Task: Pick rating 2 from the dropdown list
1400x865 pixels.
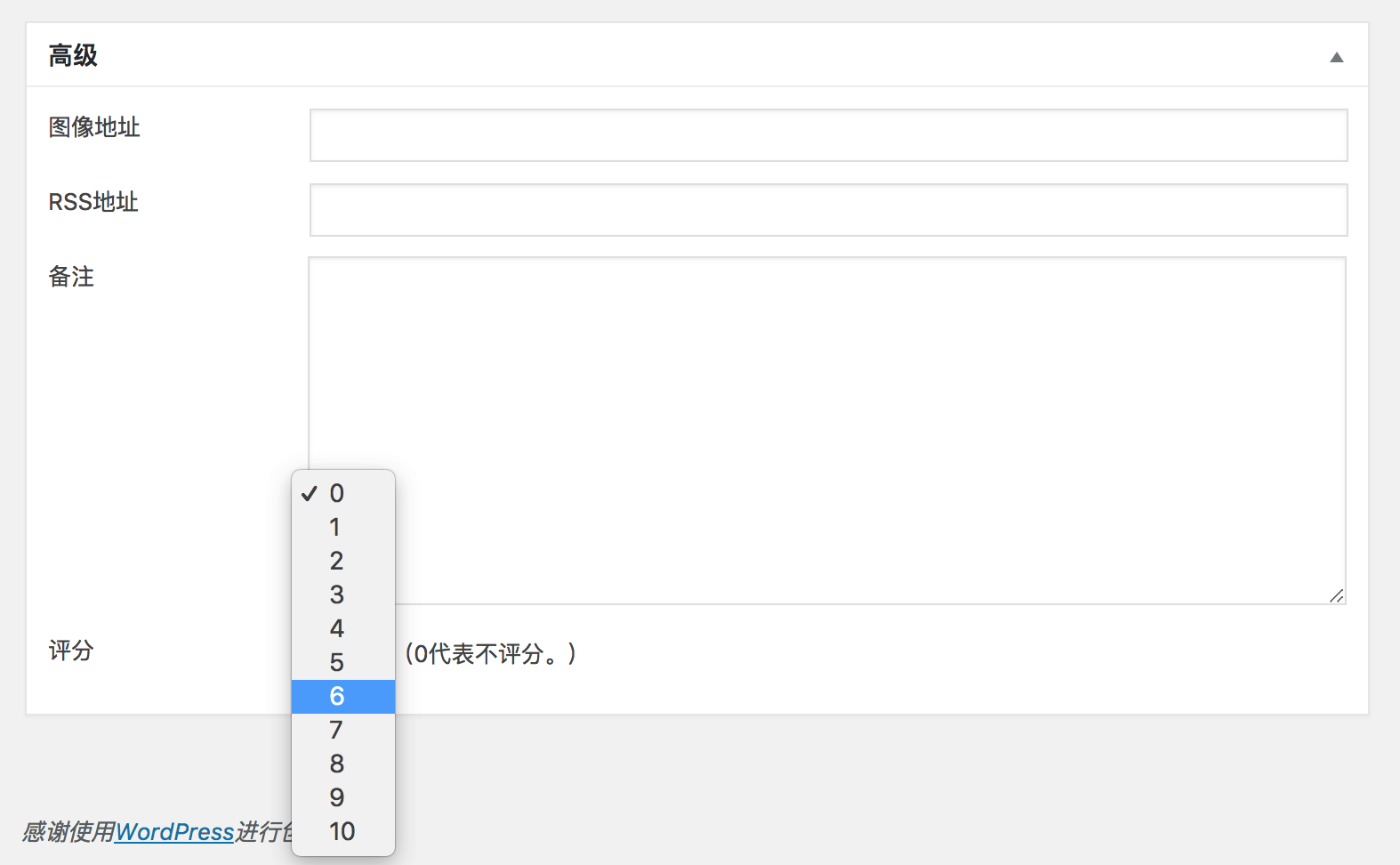Action: click(343, 561)
